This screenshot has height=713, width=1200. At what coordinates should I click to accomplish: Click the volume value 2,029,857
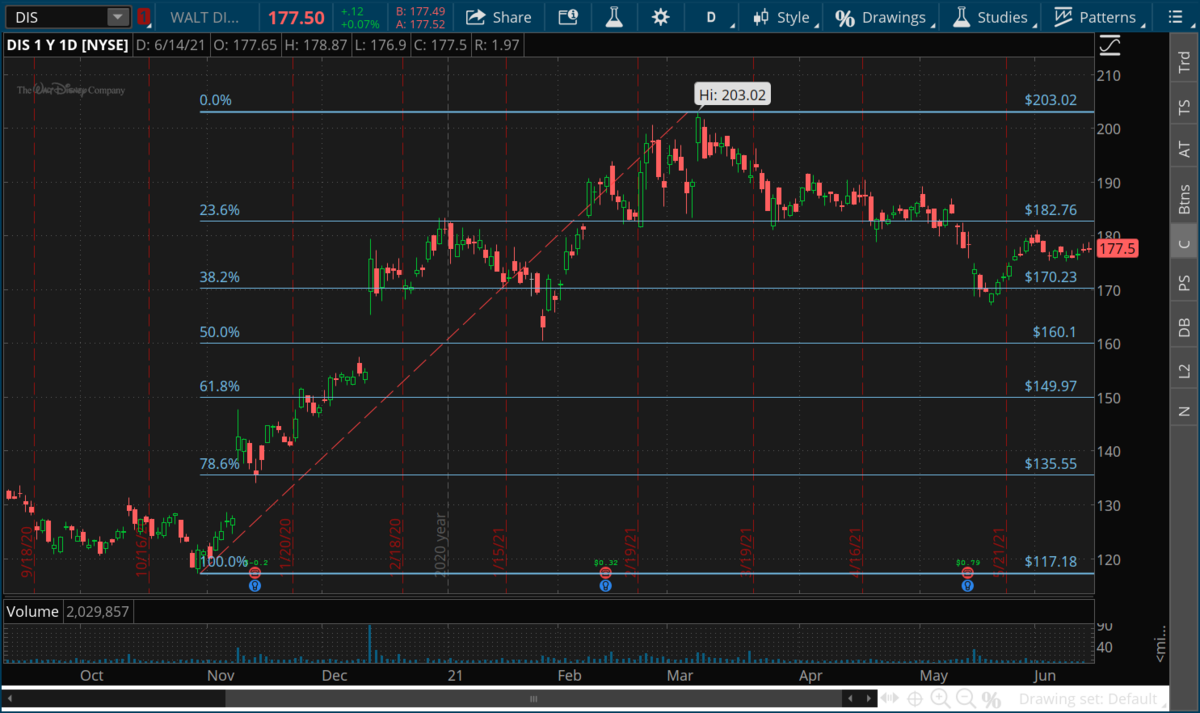(x=97, y=611)
